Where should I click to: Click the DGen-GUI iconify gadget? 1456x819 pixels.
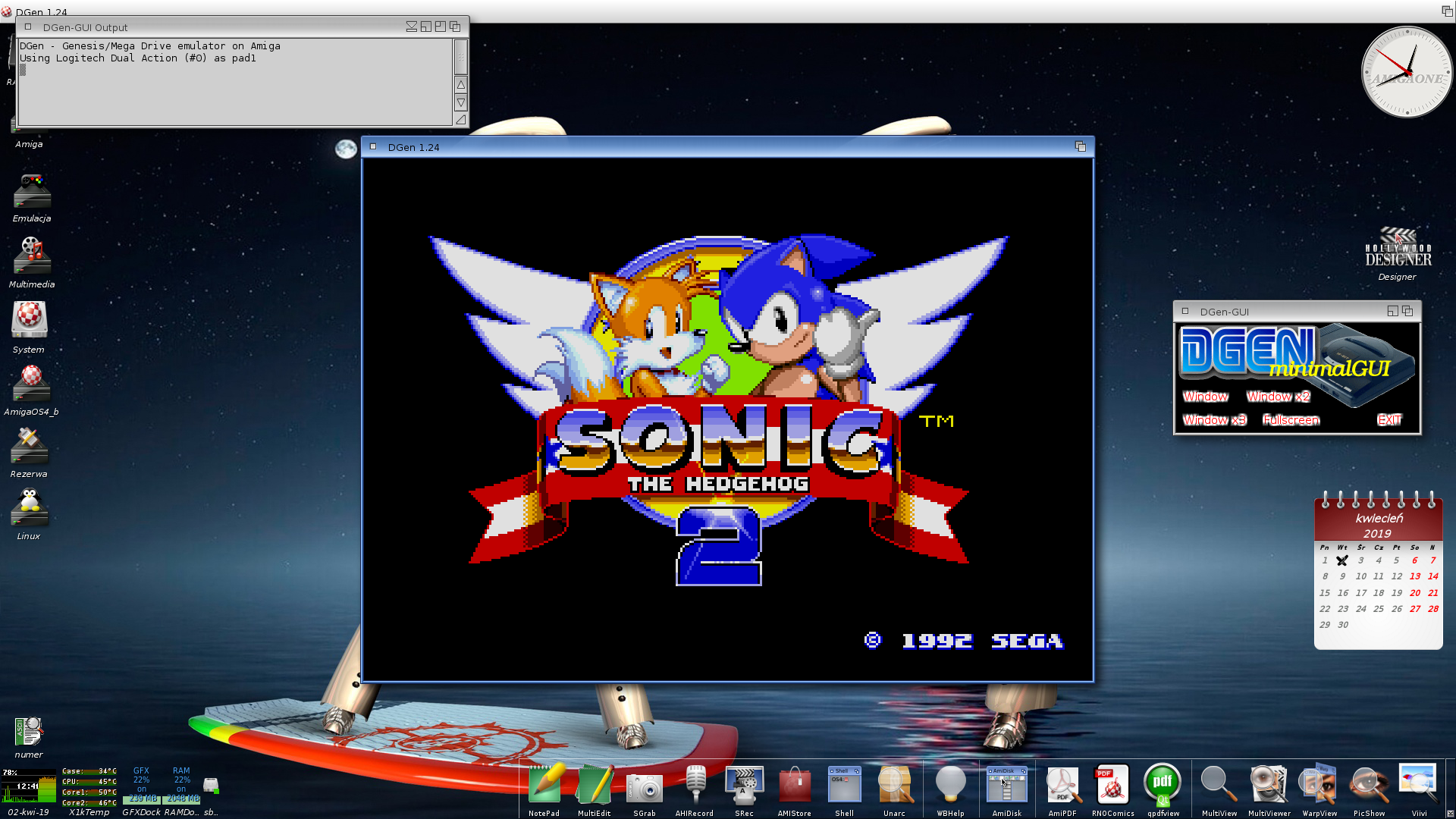click(1392, 311)
